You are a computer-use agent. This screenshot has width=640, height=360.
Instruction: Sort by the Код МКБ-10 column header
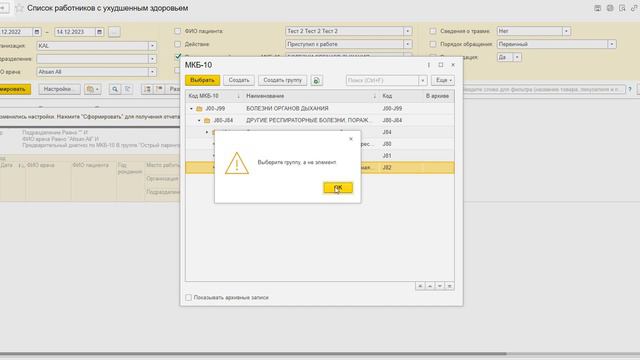click(214, 96)
